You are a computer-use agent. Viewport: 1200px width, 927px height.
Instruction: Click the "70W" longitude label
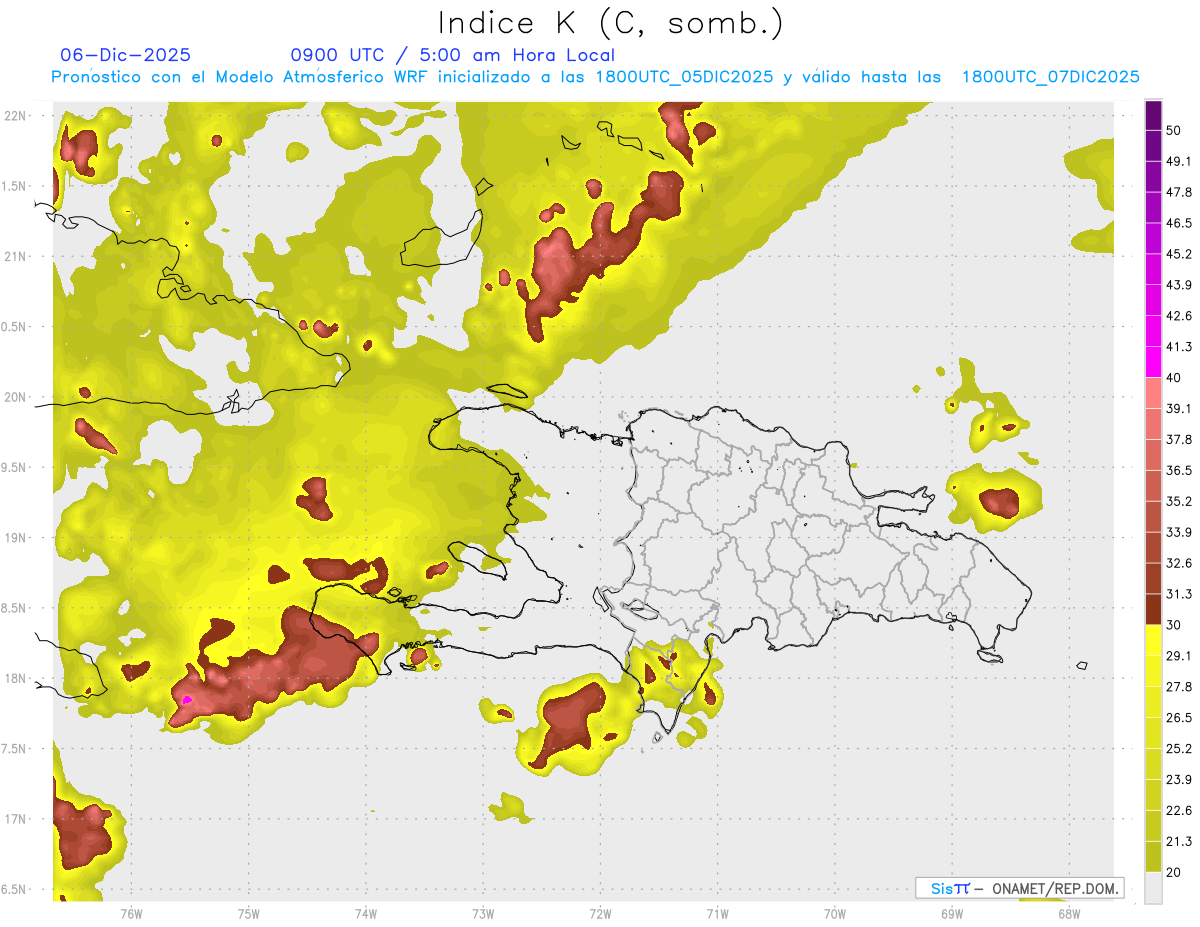pyautogui.click(x=835, y=914)
